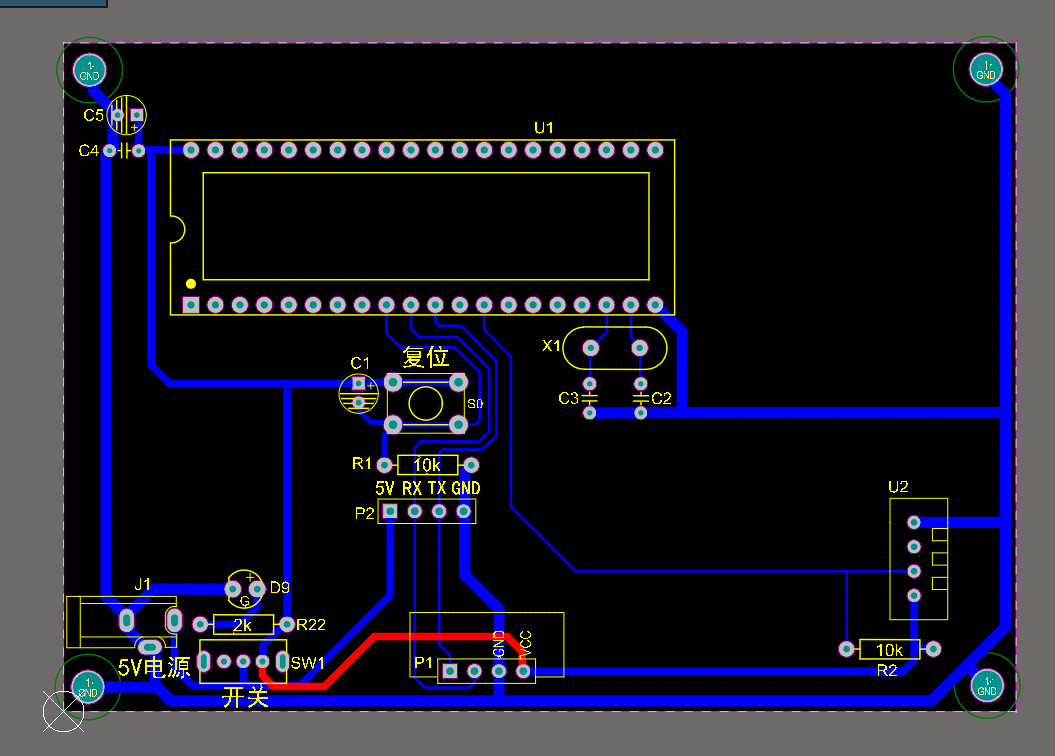Select the right pad of resistor R2
The width and height of the screenshot is (1055, 756).
click(x=933, y=649)
